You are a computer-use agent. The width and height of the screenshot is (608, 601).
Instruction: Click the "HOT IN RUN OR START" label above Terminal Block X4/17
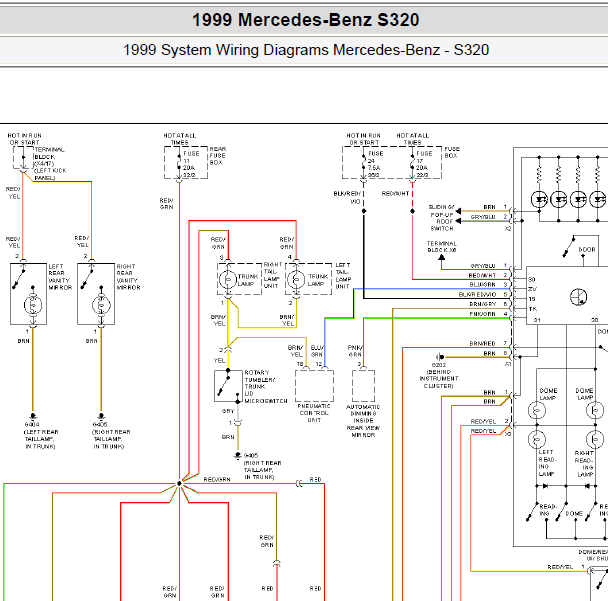[x=24, y=139]
